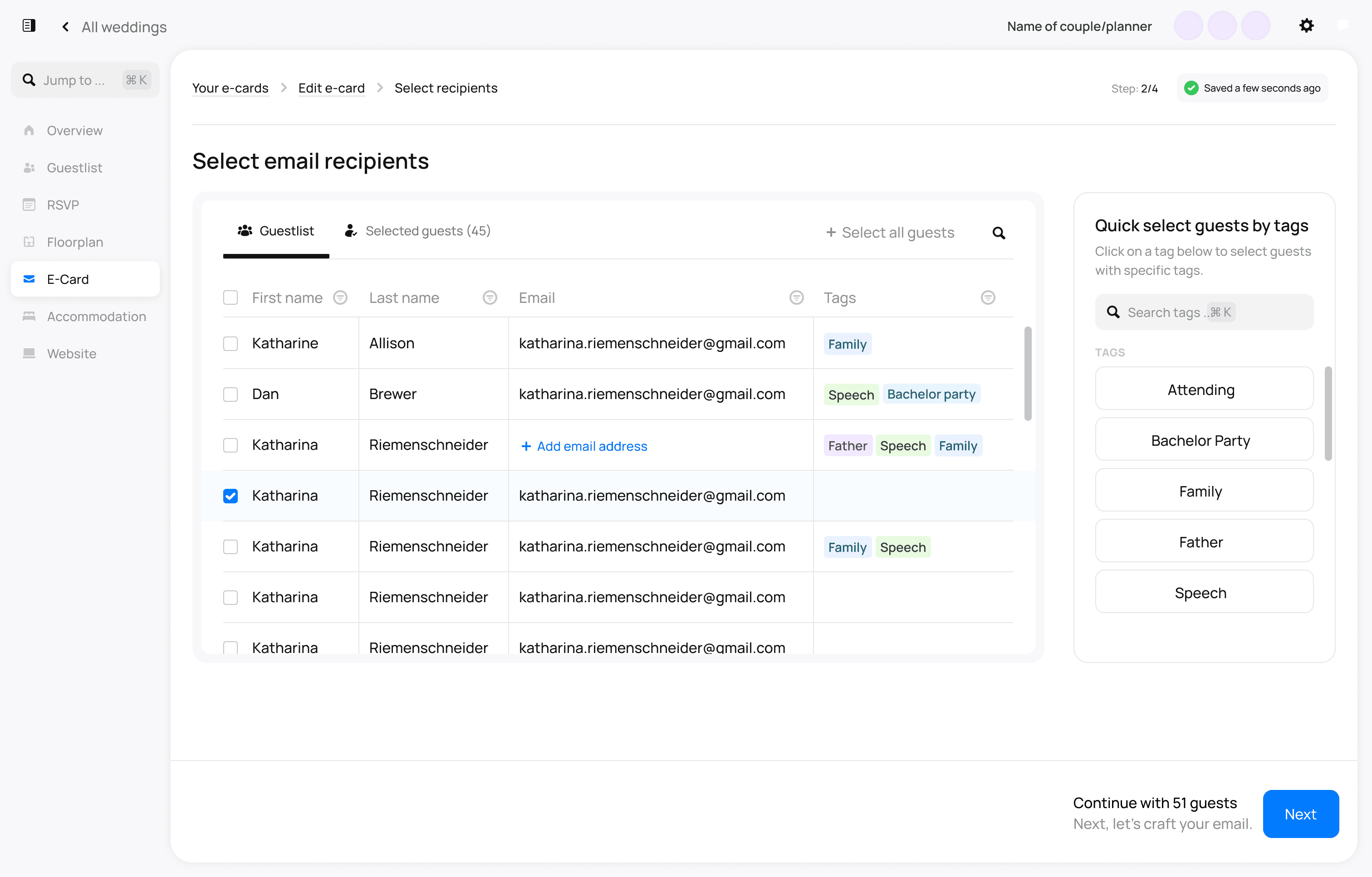Click the third avatar circle in the header
The image size is (1372, 877).
(x=1255, y=26)
